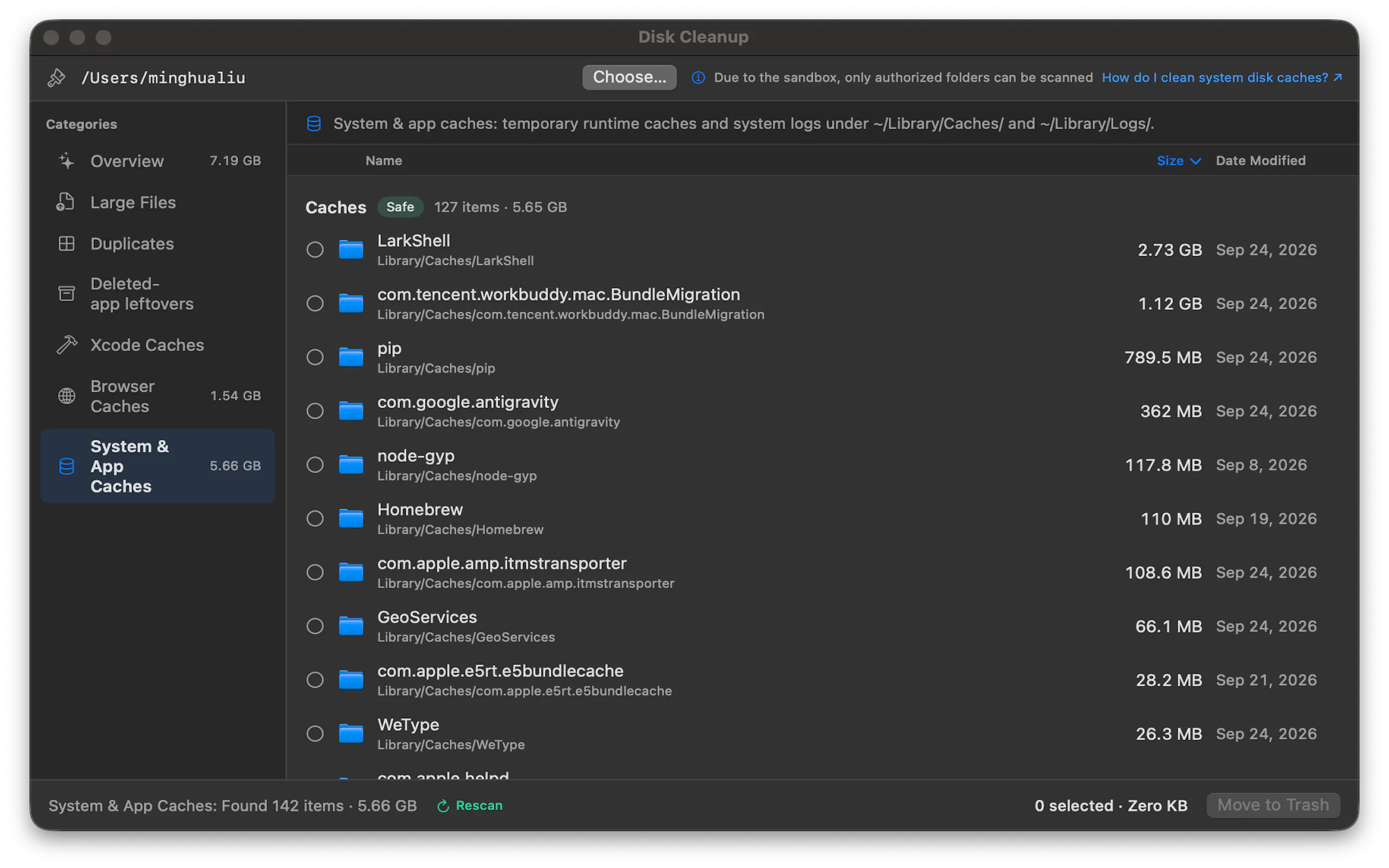Click the Xcode Caches hammer icon
Viewport: 1389px width, 868px height.
(x=67, y=344)
